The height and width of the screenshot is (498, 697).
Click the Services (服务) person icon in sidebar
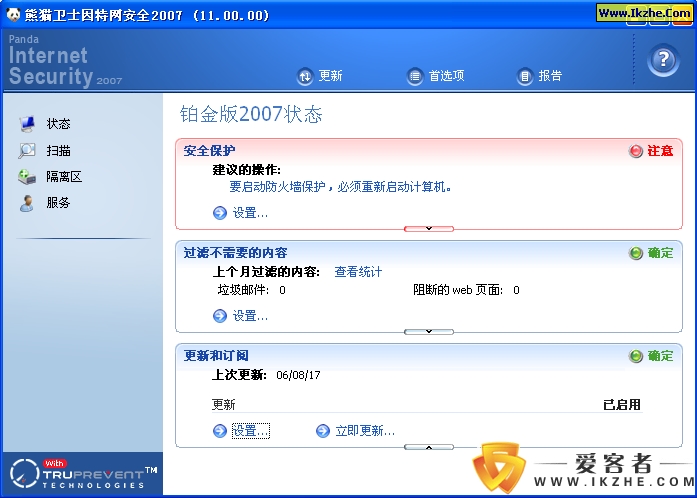pos(27,203)
